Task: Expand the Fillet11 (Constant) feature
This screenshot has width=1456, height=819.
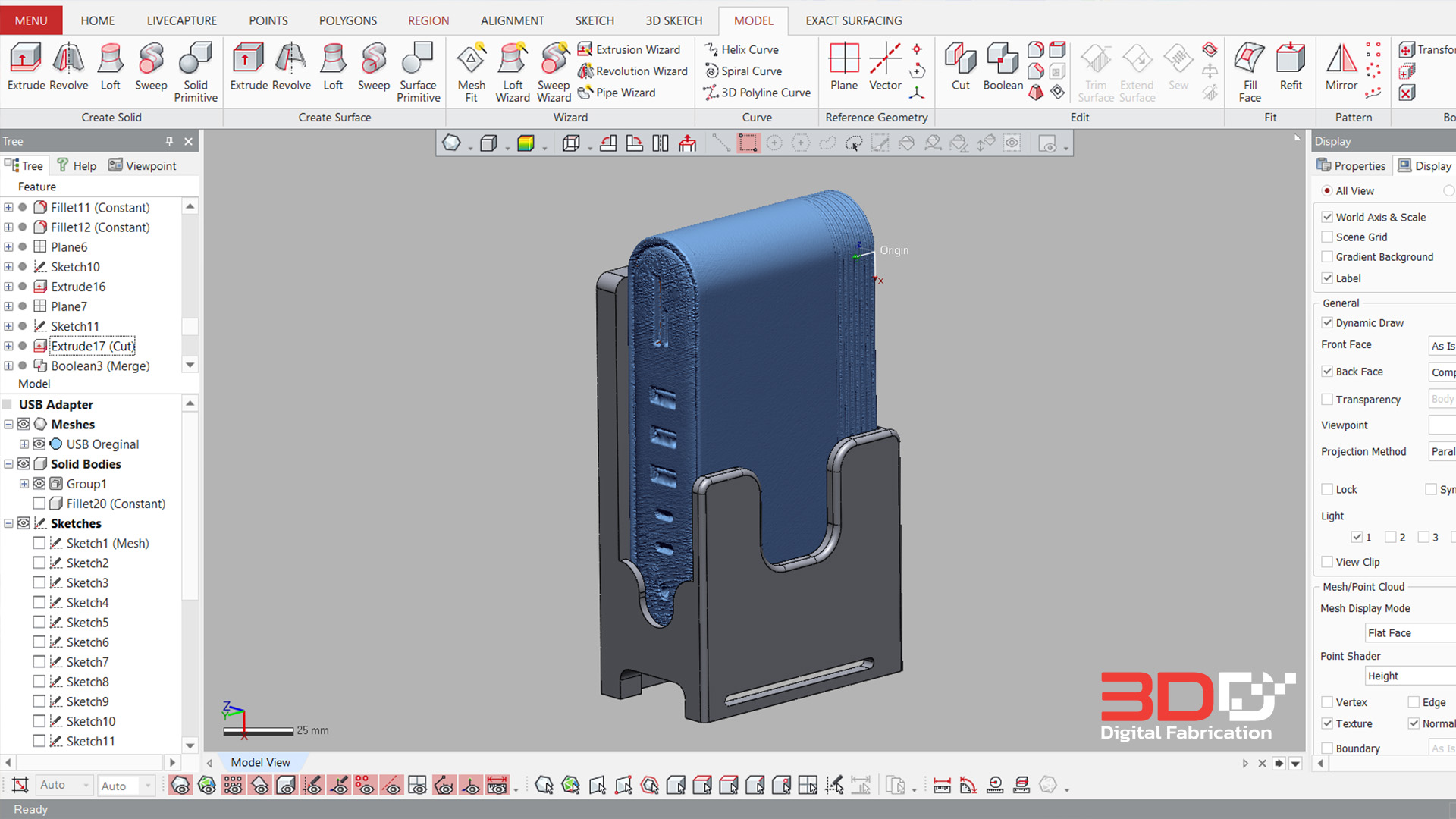Action: pyautogui.click(x=8, y=207)
